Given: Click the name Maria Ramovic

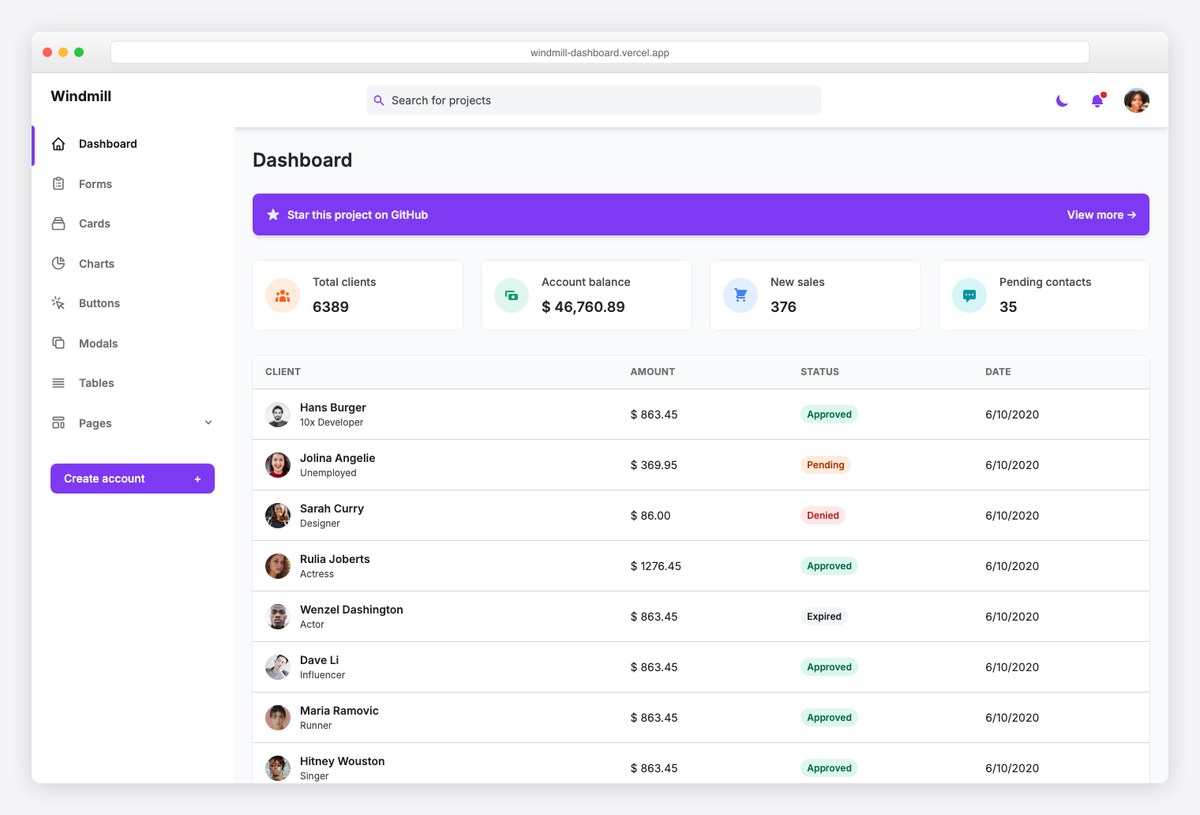Looking at the screenshot, I should click(x=339, y=711).
